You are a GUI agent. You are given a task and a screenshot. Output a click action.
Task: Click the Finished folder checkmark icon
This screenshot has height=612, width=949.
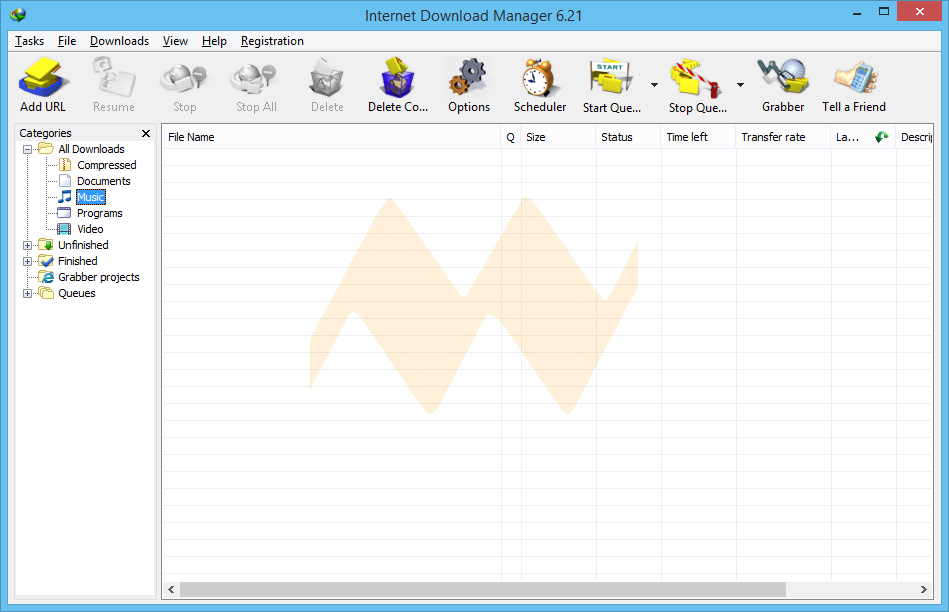[46, 261]
